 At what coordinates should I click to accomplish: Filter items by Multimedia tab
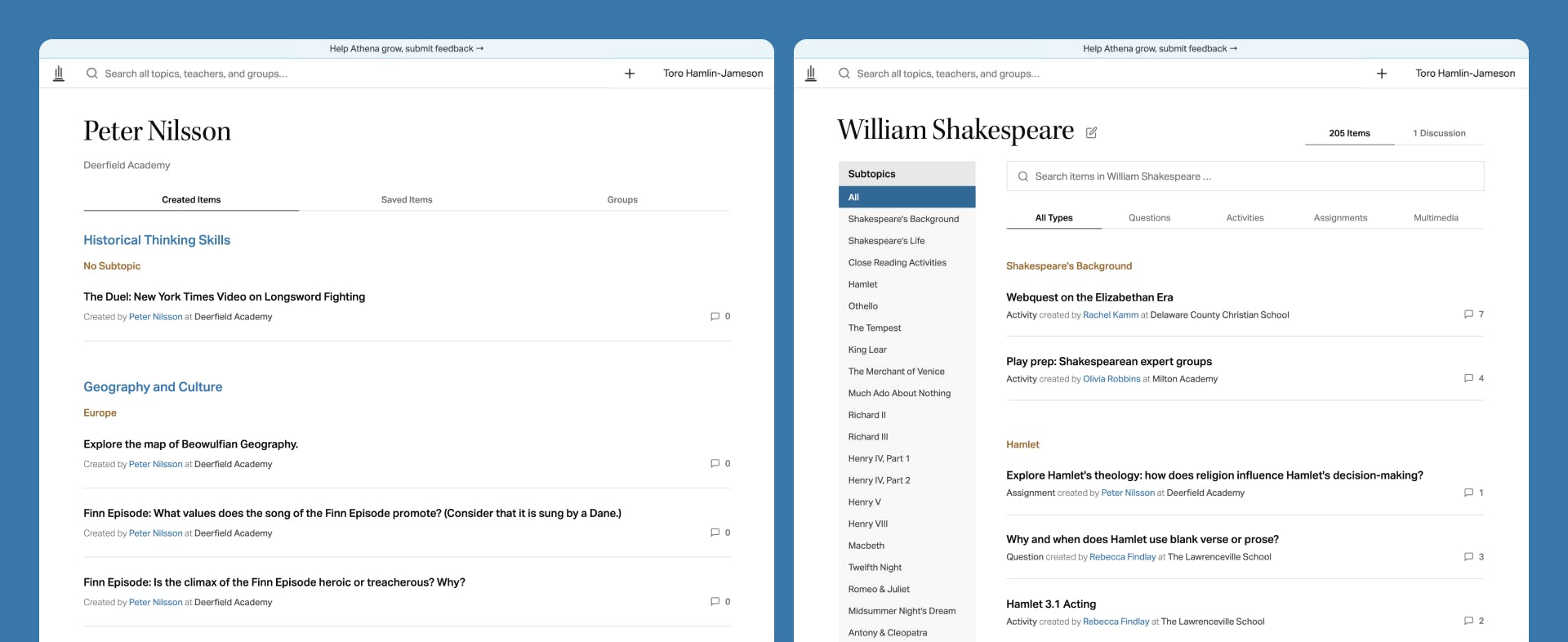[1436, 218]
